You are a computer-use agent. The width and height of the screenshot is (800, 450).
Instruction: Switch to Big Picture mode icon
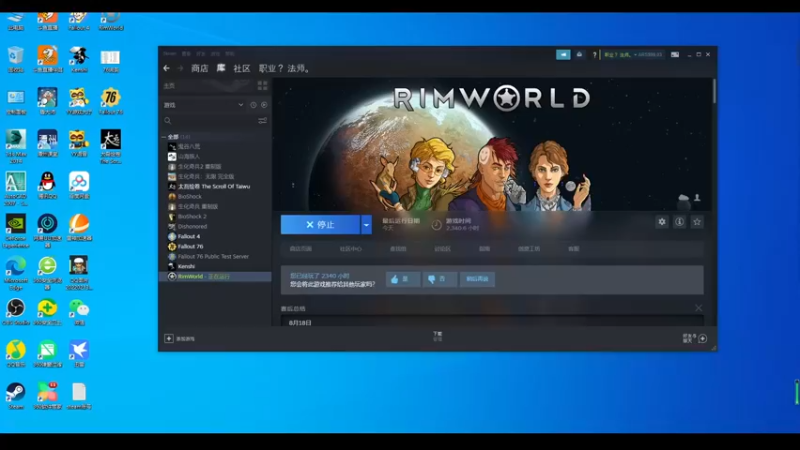point(675,55)
